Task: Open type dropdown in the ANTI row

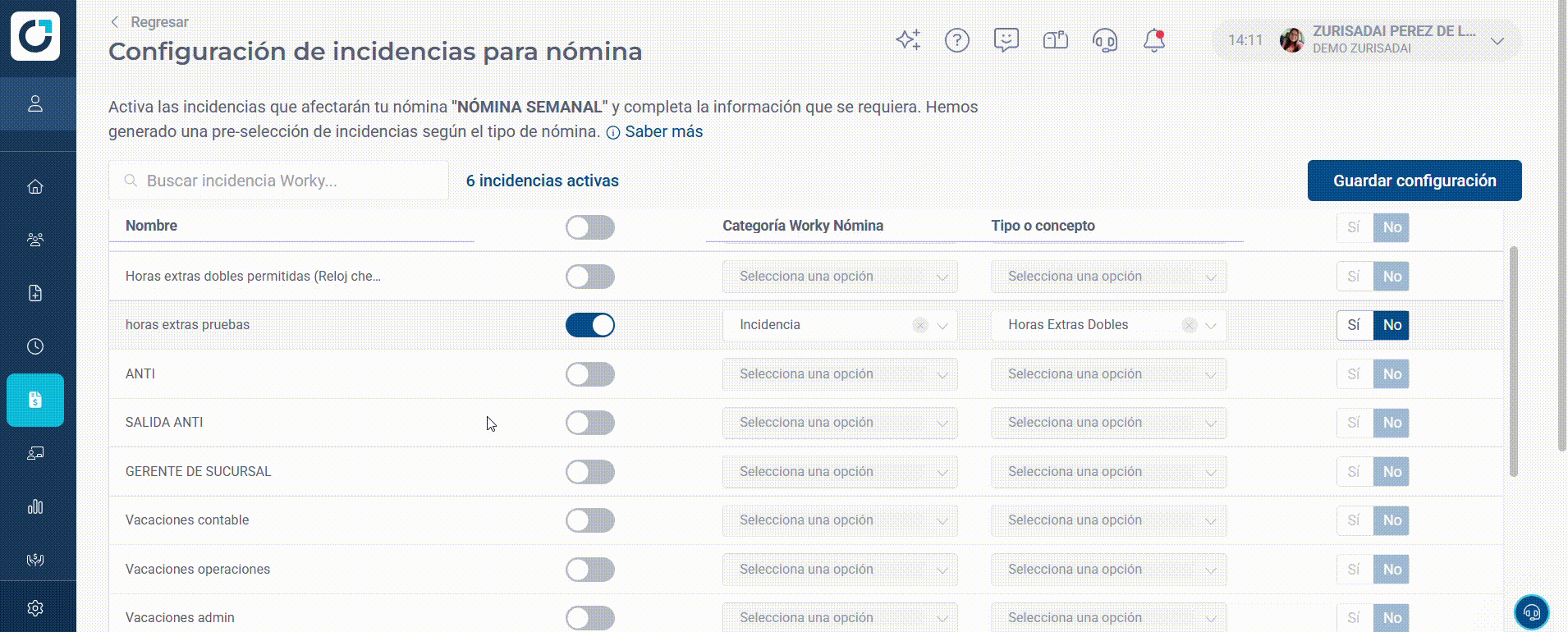Action: [1108, 374]
